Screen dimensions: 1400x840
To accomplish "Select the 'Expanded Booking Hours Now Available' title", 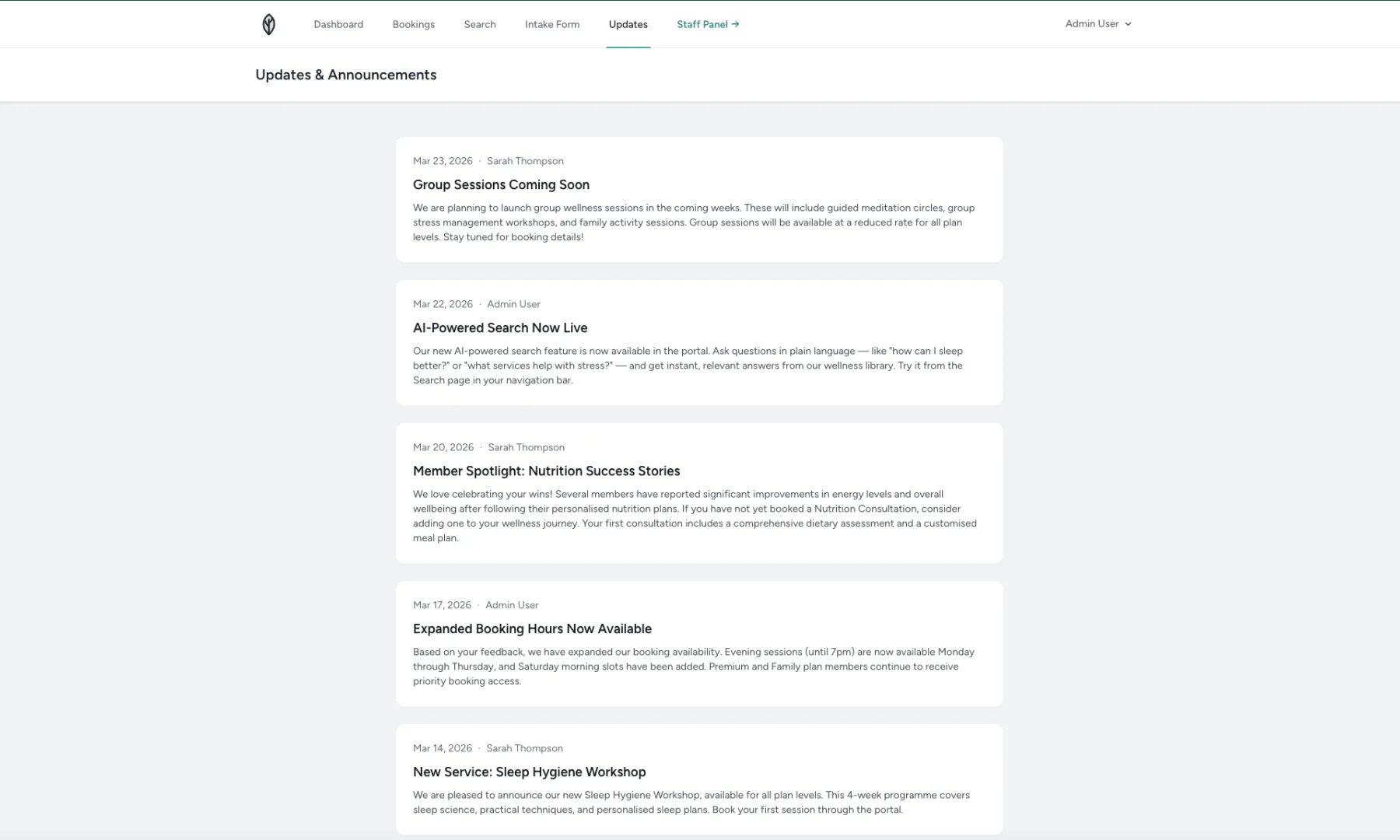I will coord(532,628).
